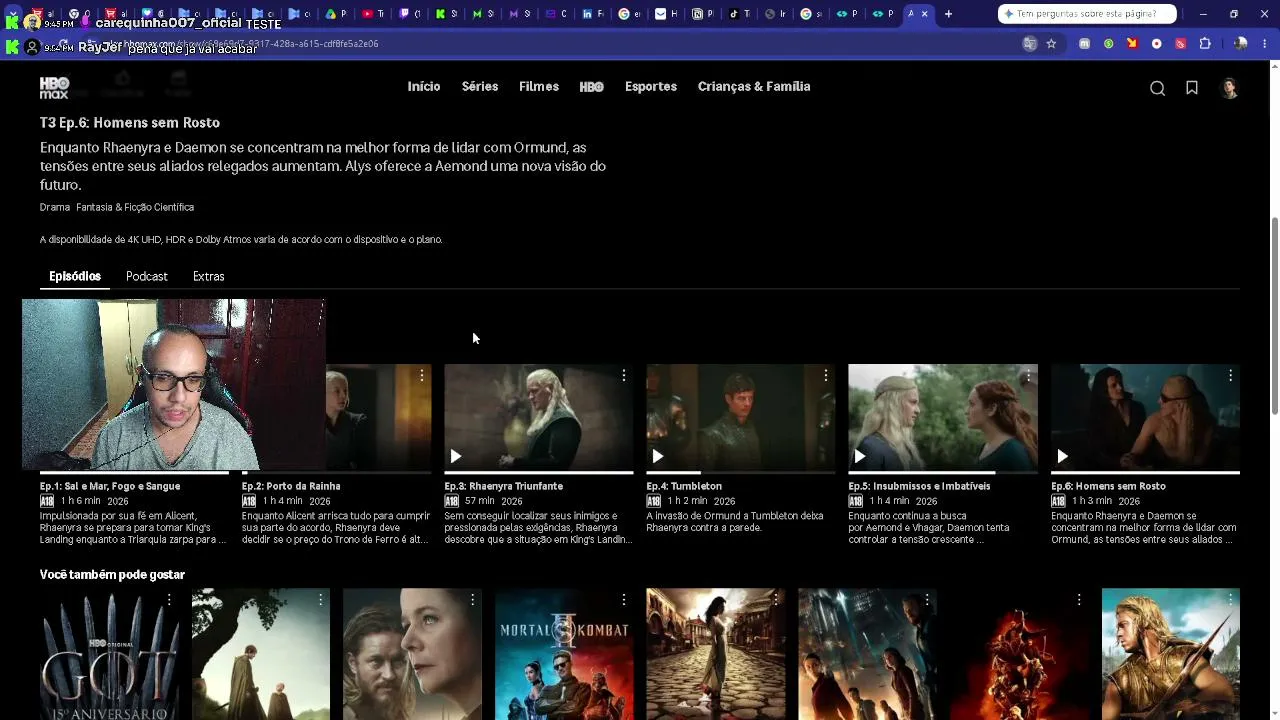Switch to the Extras tab
The height and width of the screenshot is (720, 1280).
pyautogui.click(x=209, y=276)
